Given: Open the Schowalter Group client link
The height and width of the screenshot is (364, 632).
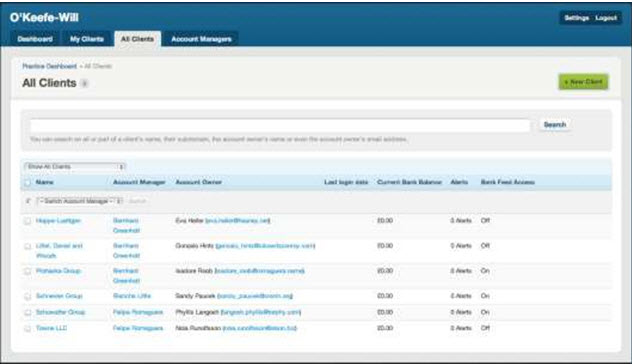Looking at the screenshot, I should 60,312.
